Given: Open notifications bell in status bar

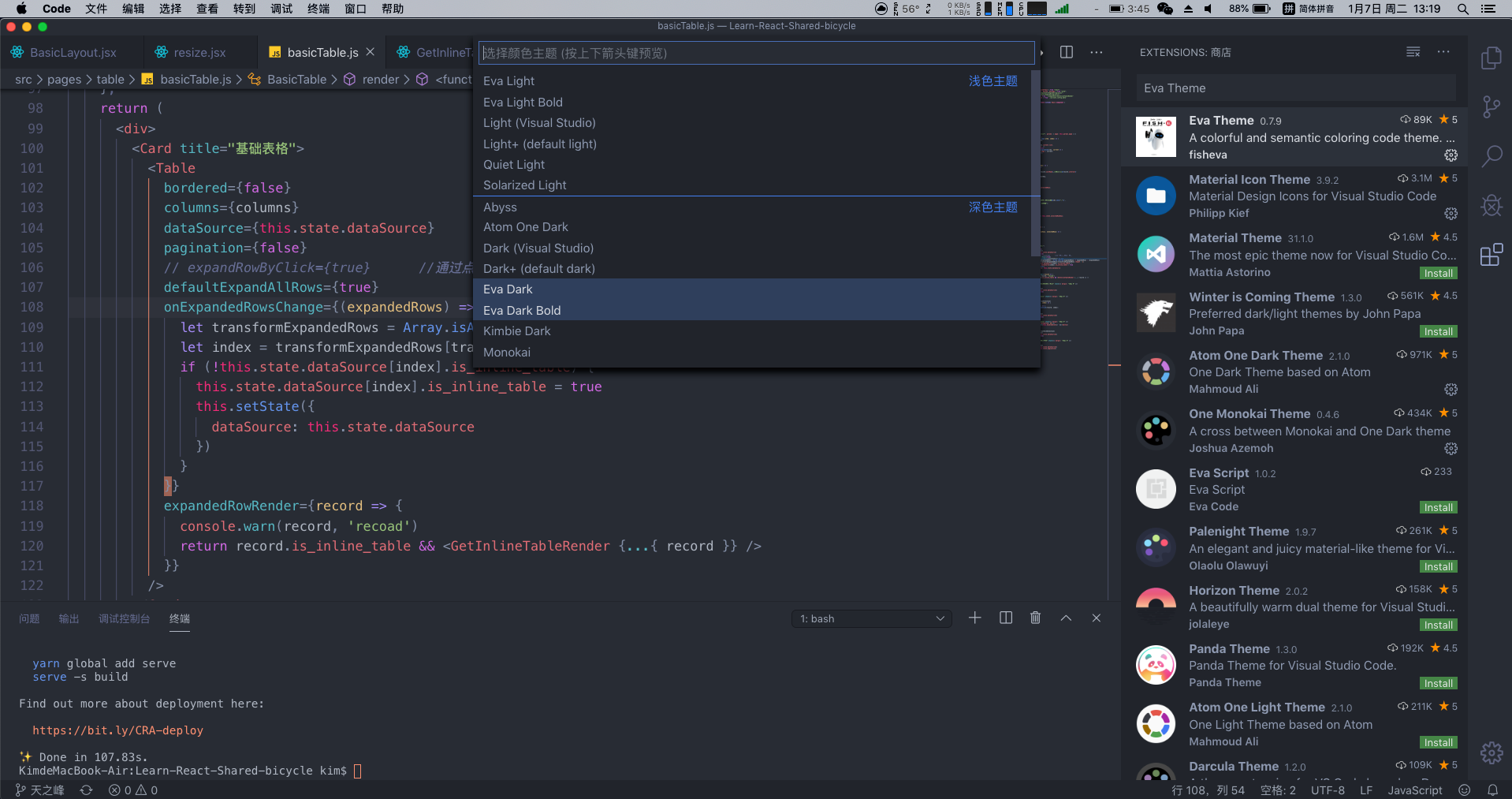Looking at the screenshot, I should point(1492,790).
